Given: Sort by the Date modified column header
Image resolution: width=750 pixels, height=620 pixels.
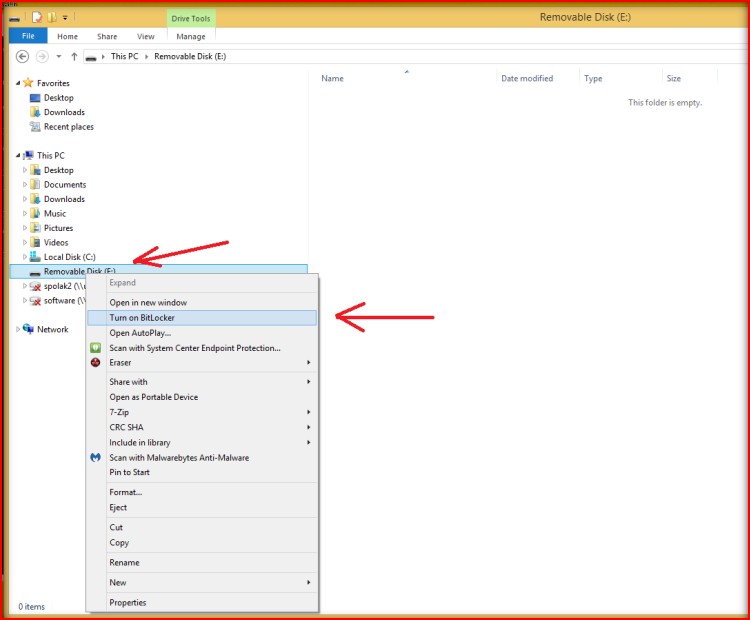Looking at the screenshot, I should coord(527,78).
